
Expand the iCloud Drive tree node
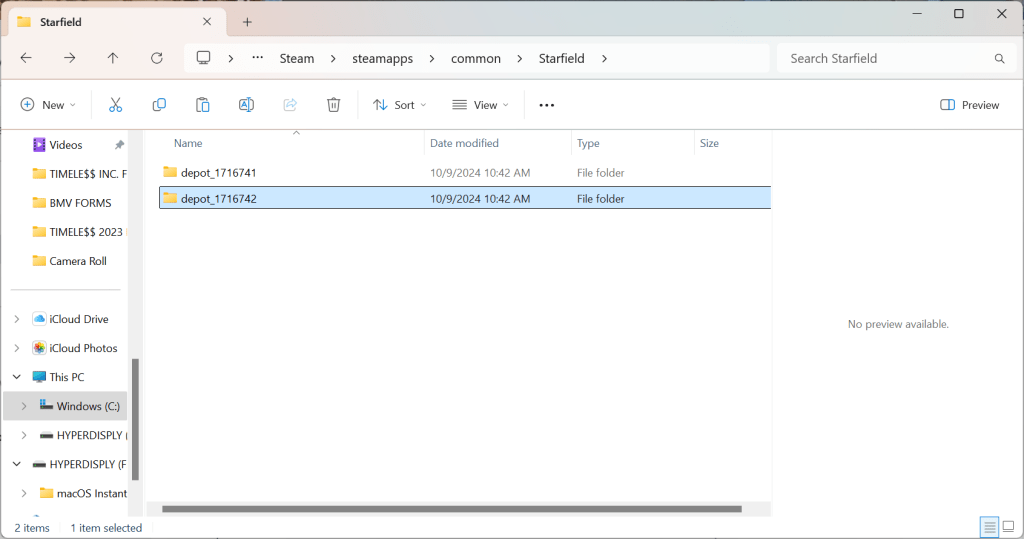click(16, 319)
